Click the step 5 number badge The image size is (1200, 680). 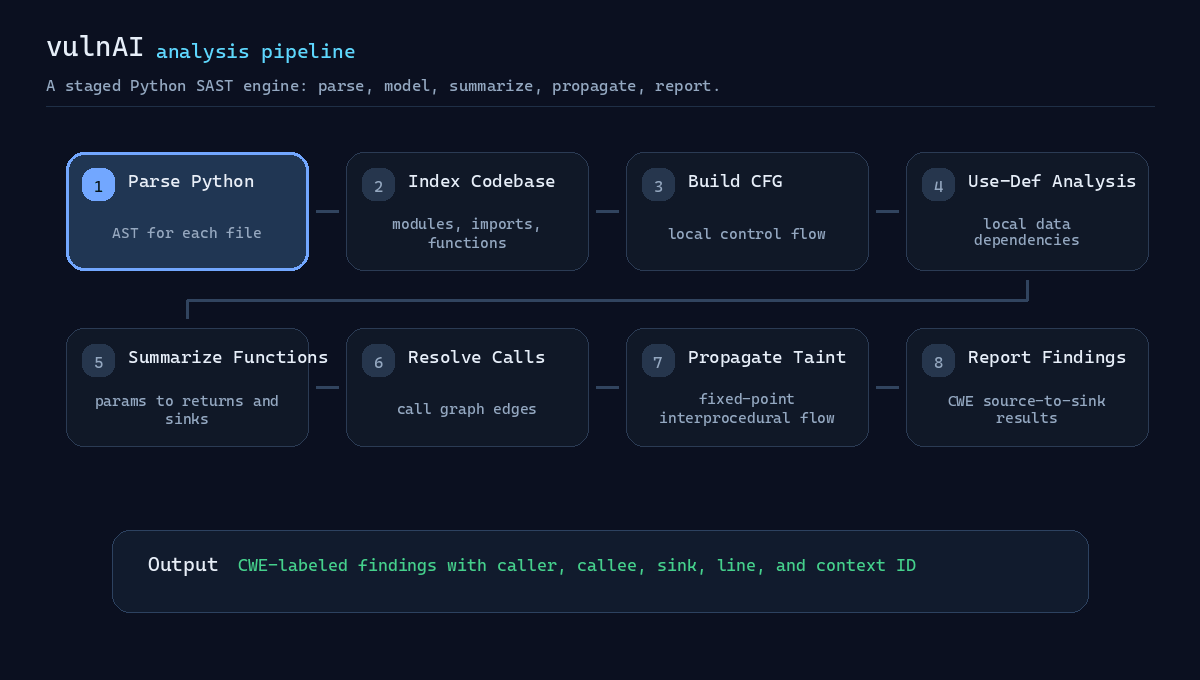tap(98, 361)
